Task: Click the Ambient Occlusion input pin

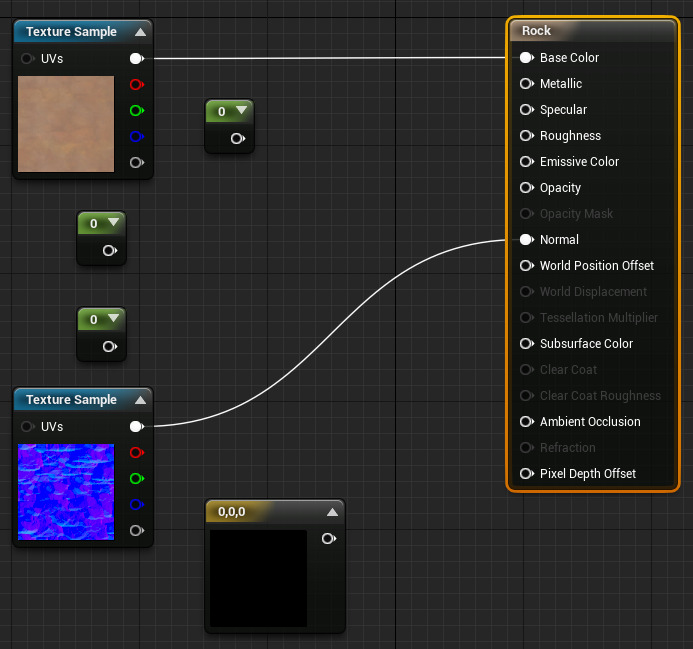Action: coord(526,422)
